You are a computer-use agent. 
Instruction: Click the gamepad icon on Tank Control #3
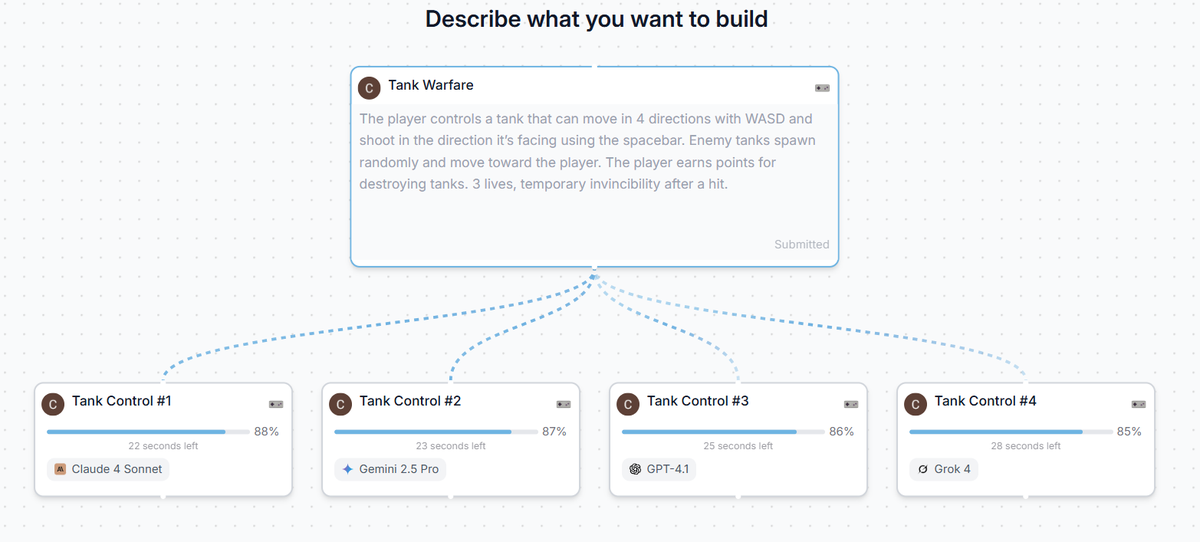point(851,404)
